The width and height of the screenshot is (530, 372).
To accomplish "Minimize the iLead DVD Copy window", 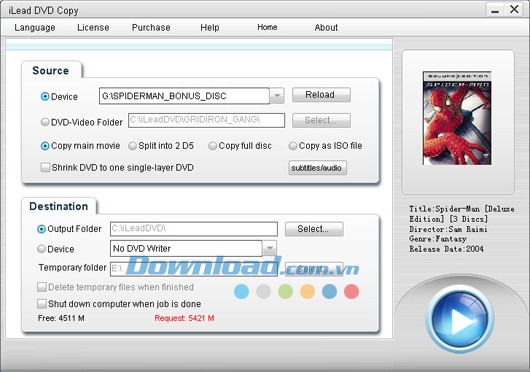I will coord(495,10).
